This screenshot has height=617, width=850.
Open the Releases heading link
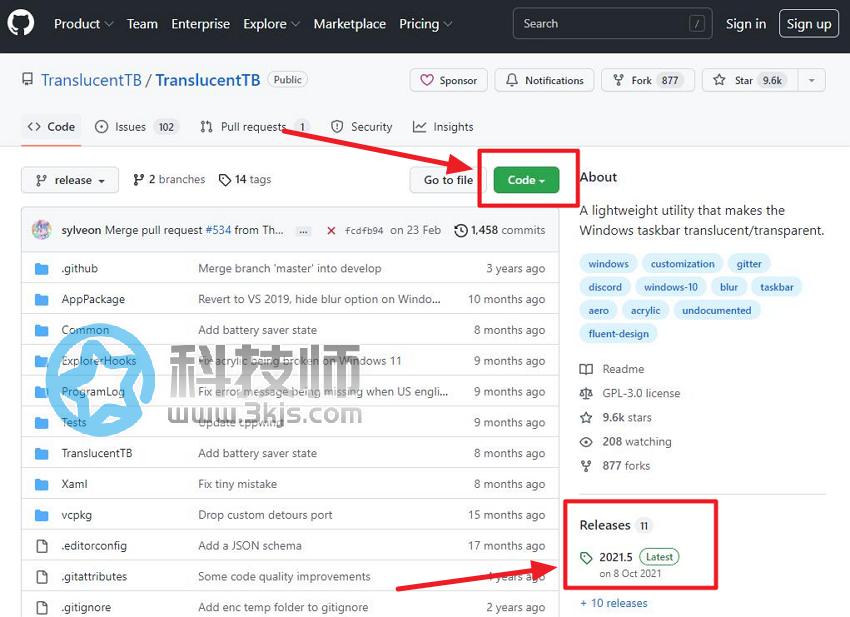click(x=605, y=525)
